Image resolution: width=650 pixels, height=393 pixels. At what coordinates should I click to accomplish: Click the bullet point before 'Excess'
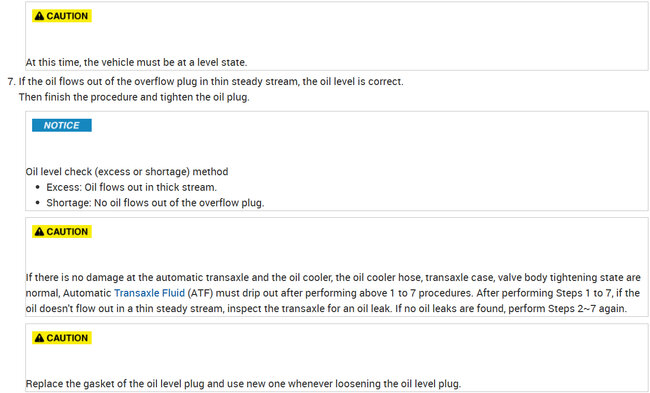[38, 187]
